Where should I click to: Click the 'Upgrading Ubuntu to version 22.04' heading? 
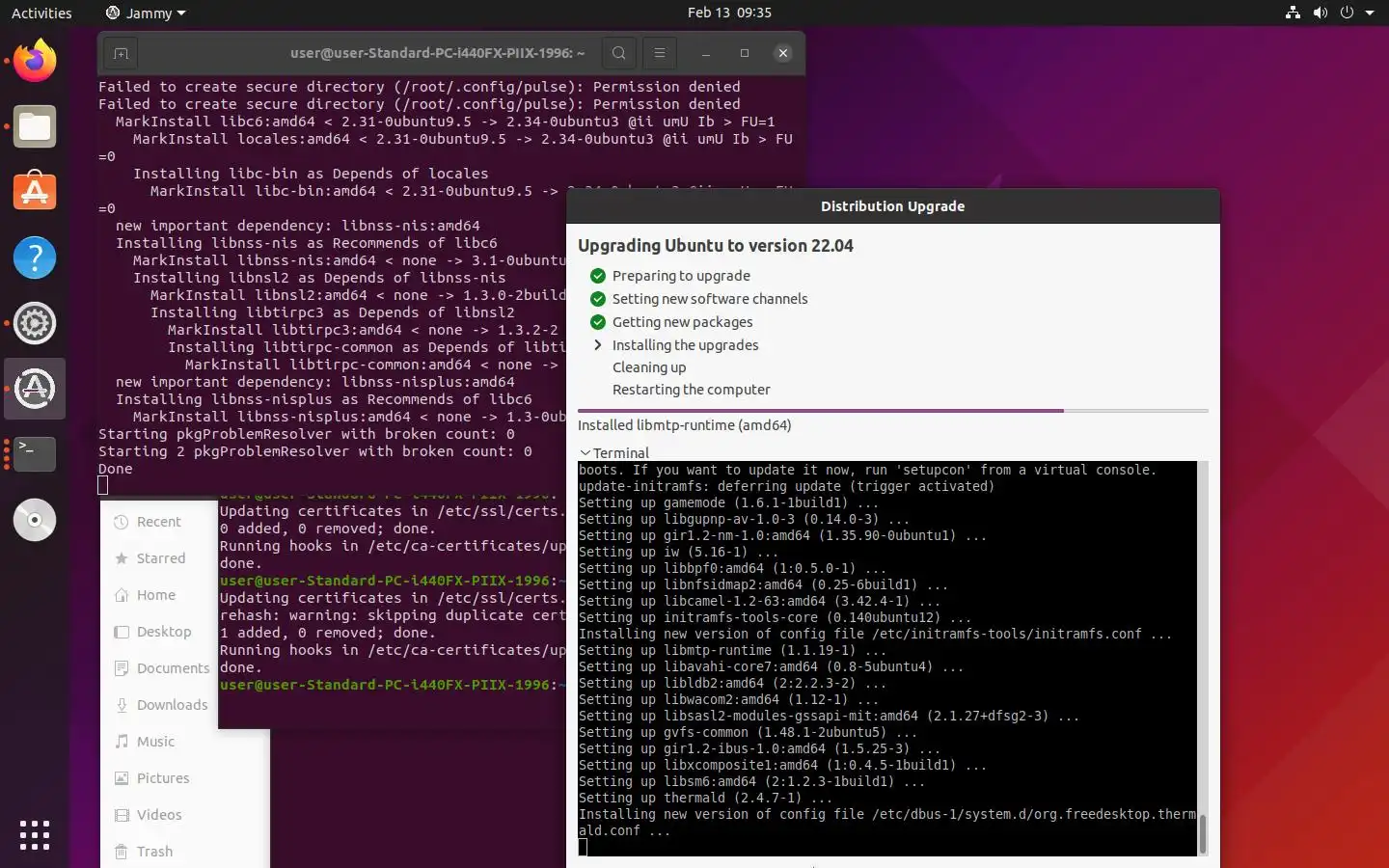(716, 246)
